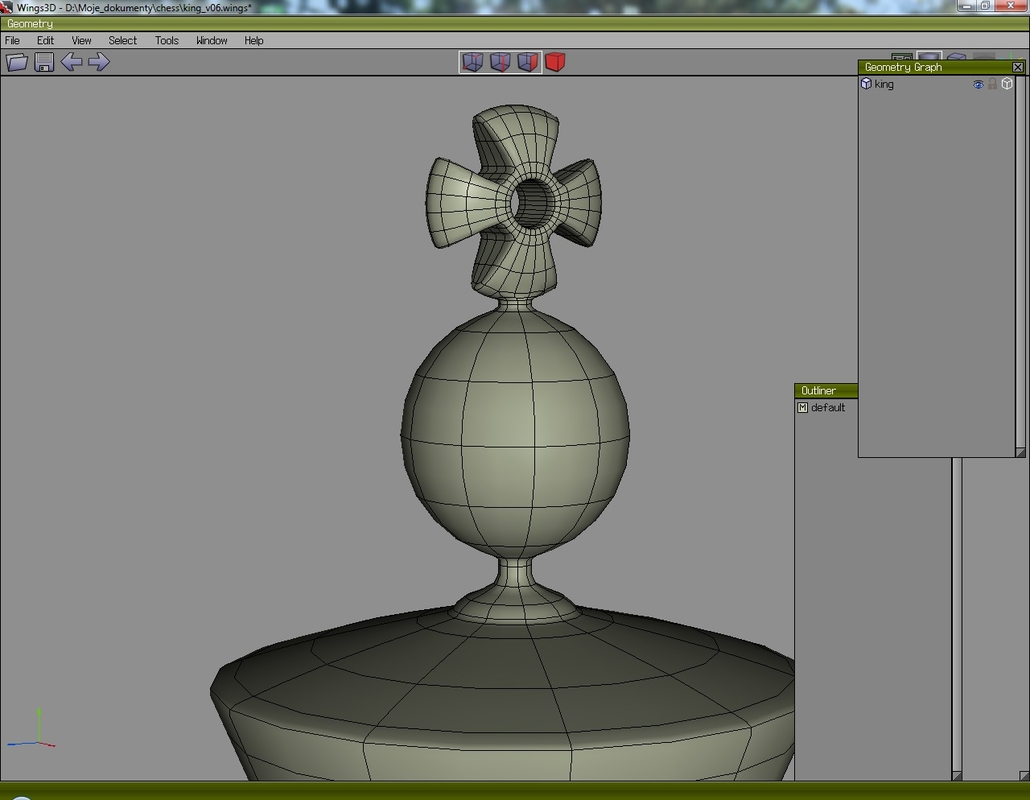Toggle the lock on the king object
This screenshot has width=1030, height=800.
[993, 85]
